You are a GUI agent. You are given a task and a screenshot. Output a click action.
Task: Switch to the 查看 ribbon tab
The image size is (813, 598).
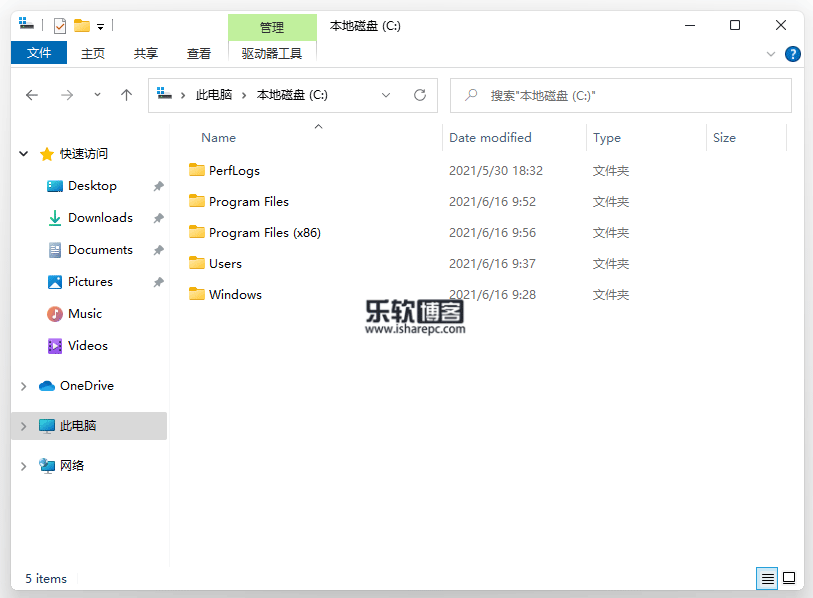(195, 53)
